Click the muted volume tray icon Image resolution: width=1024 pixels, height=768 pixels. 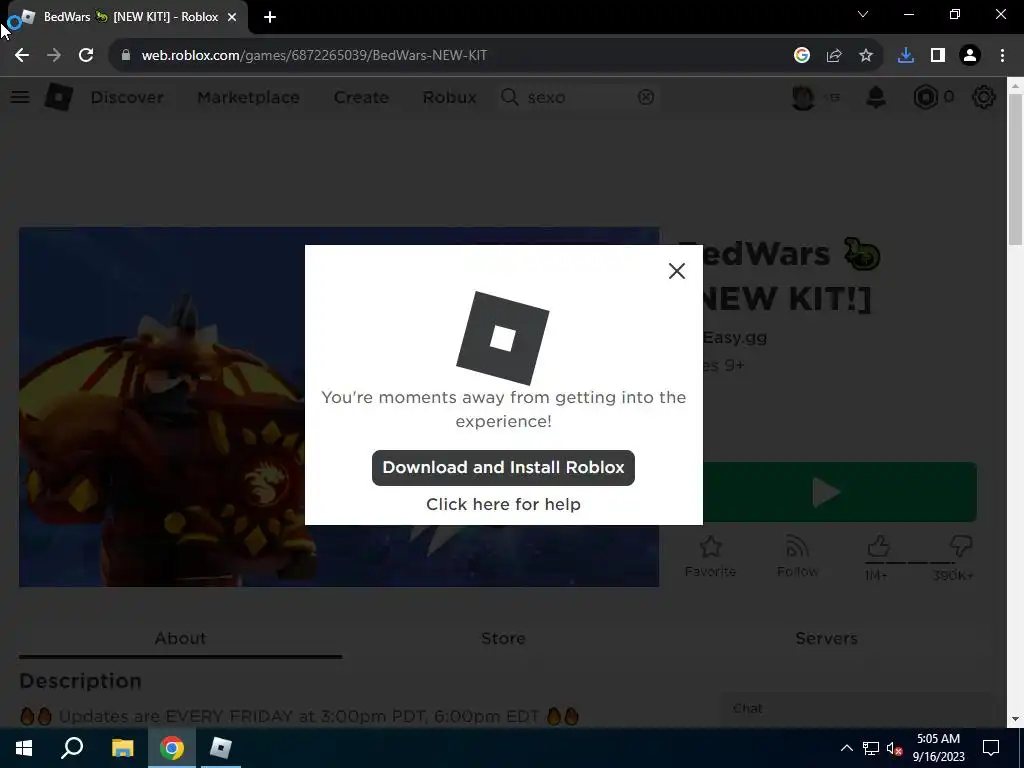pos(894,748)
